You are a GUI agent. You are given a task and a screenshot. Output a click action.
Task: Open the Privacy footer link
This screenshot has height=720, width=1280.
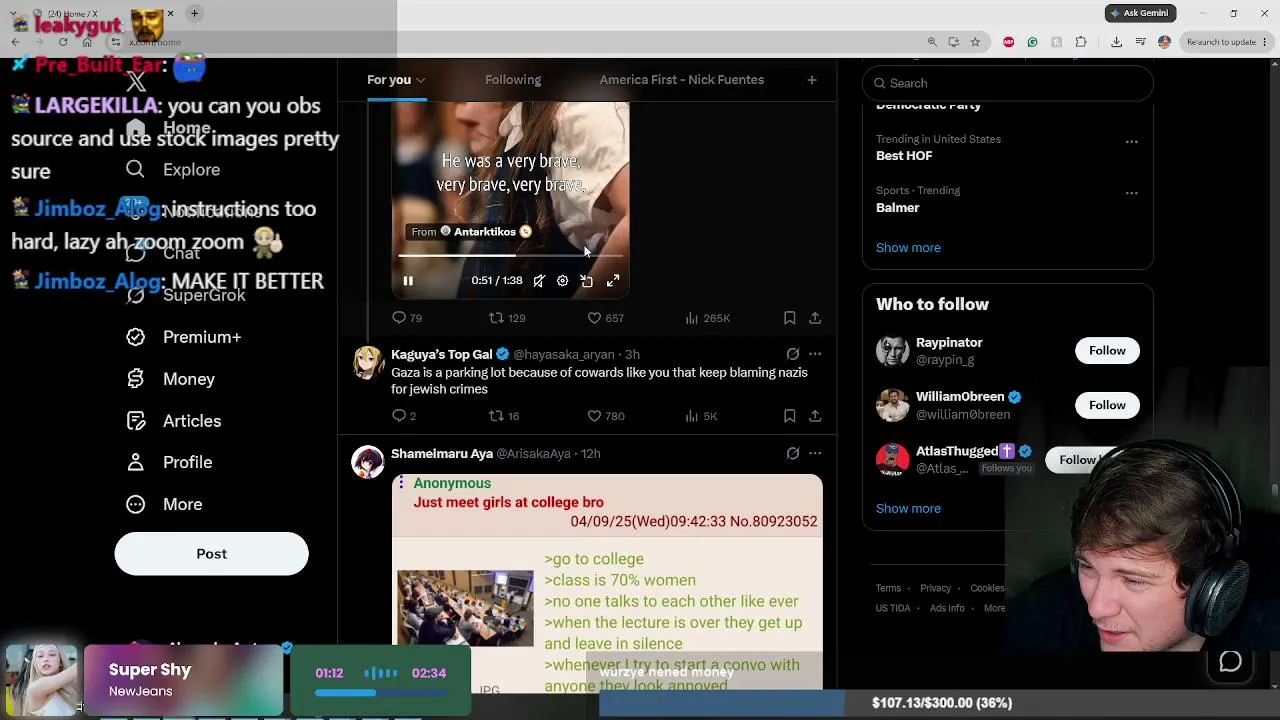[x=936, y=588]
